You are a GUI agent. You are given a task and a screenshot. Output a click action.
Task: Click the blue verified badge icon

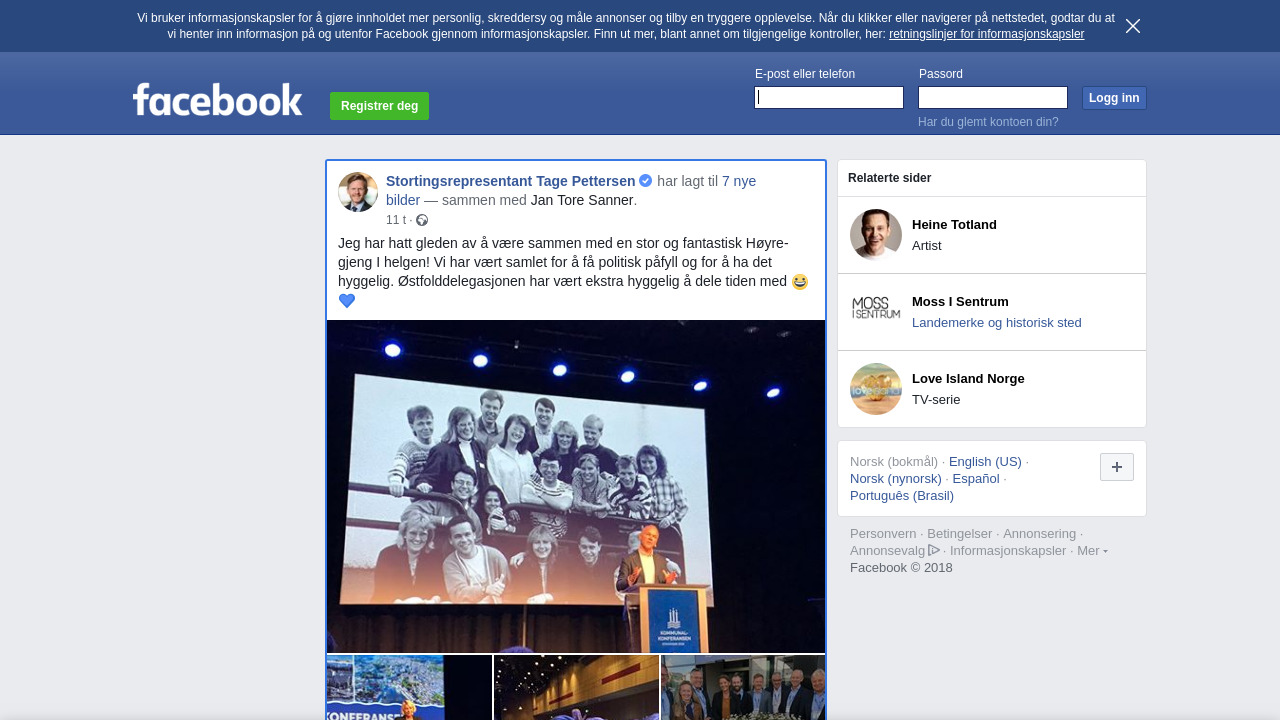(646, 181)
